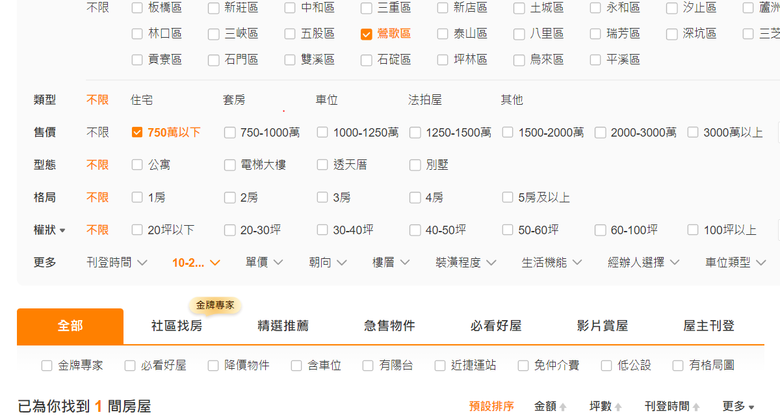Enable the 750-1000萬 price checkbox
Image resolution: width=780 pixels, height=419 pixels.
tap(229, 133)
